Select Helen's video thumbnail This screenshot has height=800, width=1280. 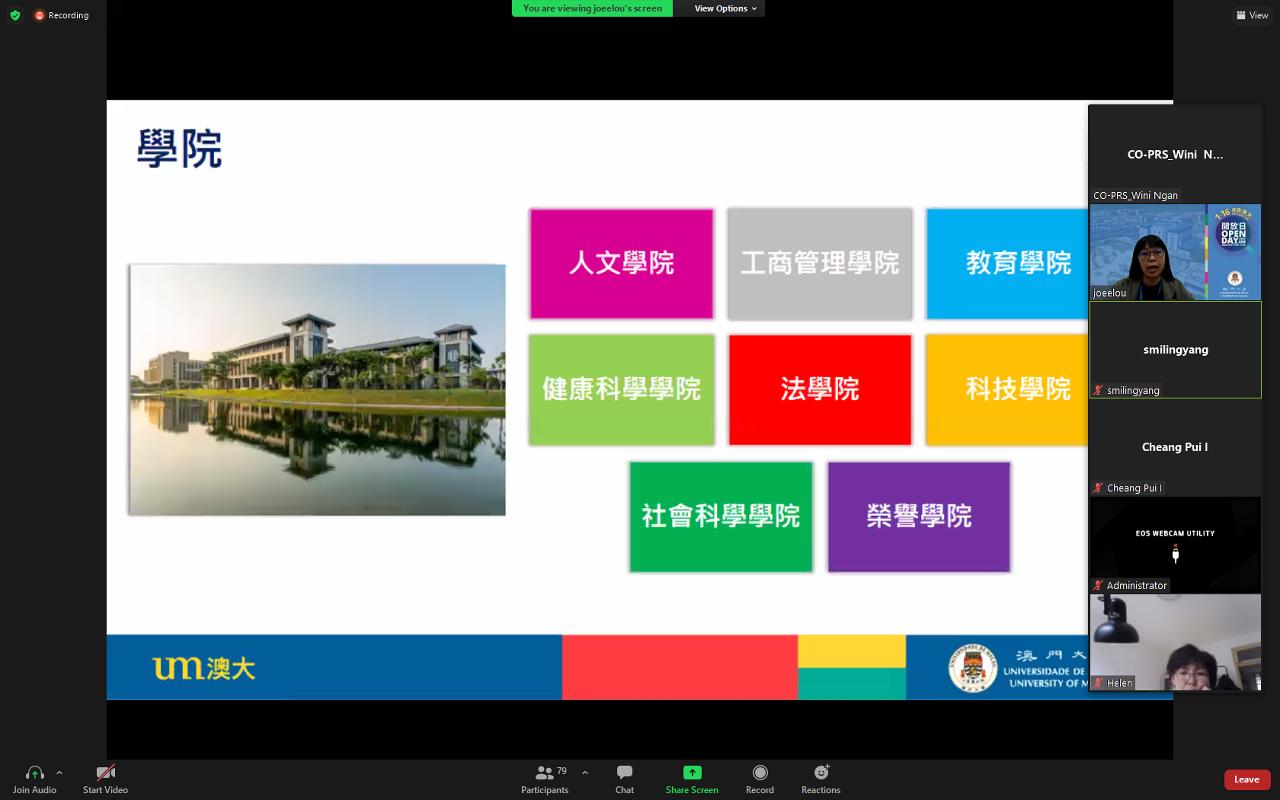tap(1175, 642)
